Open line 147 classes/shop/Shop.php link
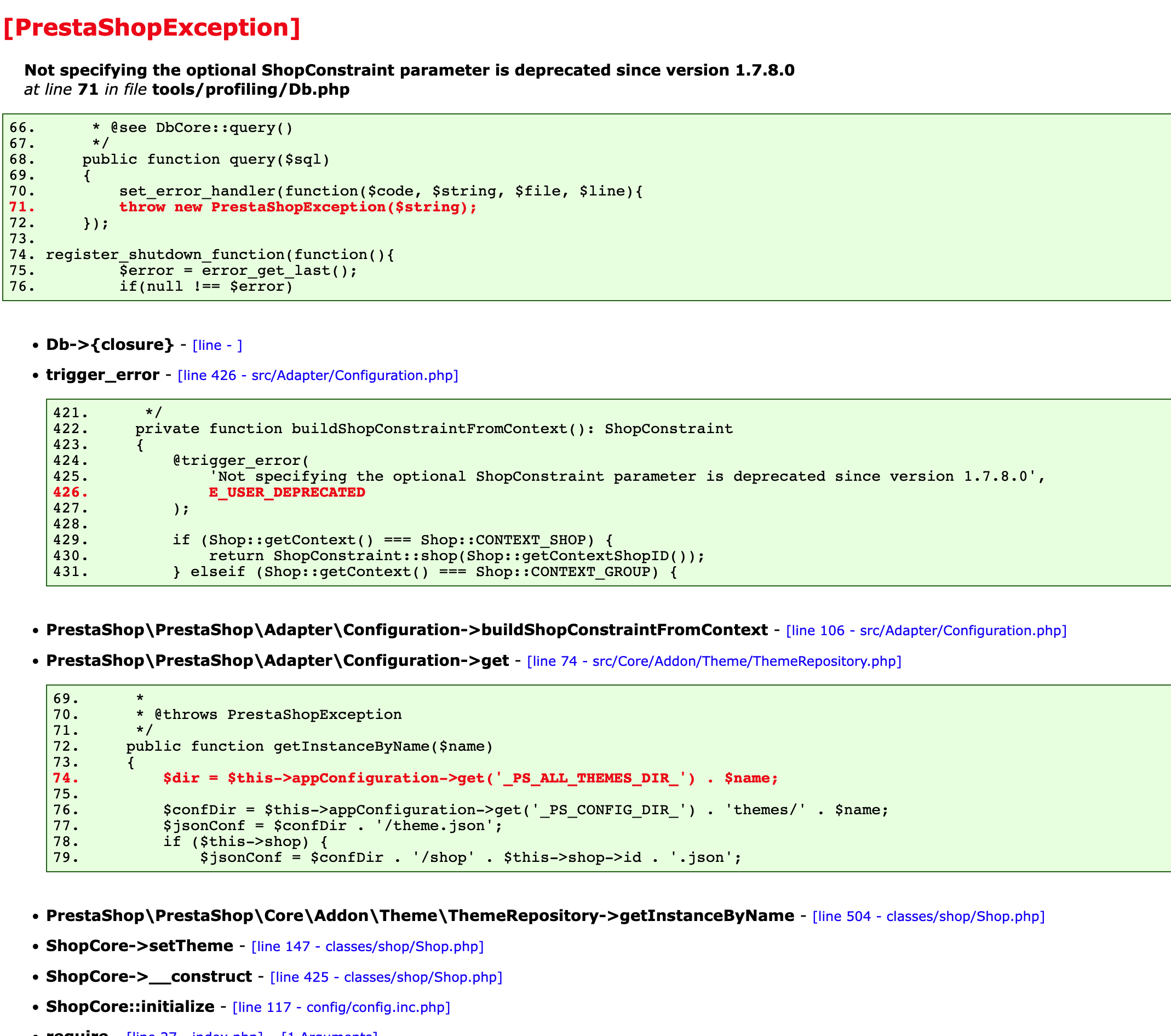The height and width of the screenshot is (1036, 1171). click(x=368, y=947)
